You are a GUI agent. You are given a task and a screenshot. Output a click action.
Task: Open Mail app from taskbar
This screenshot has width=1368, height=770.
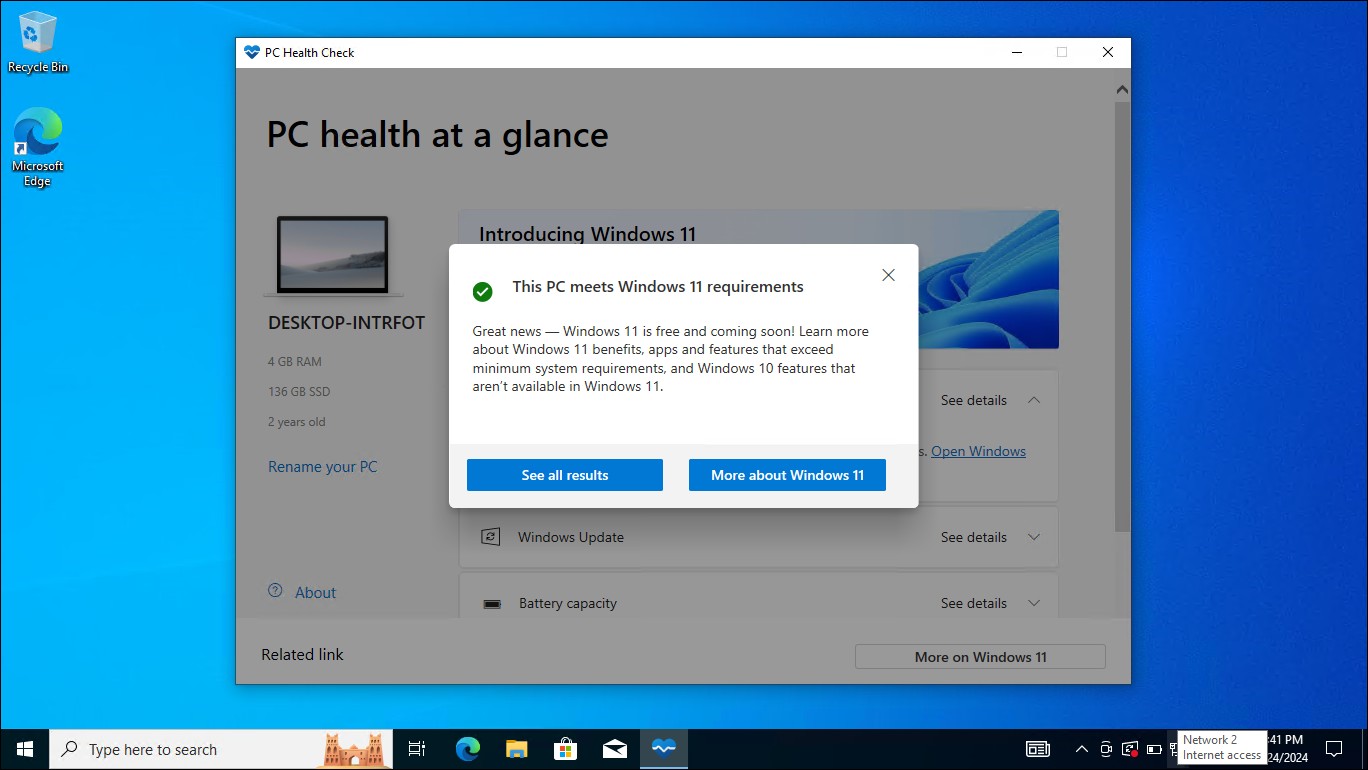614,749
